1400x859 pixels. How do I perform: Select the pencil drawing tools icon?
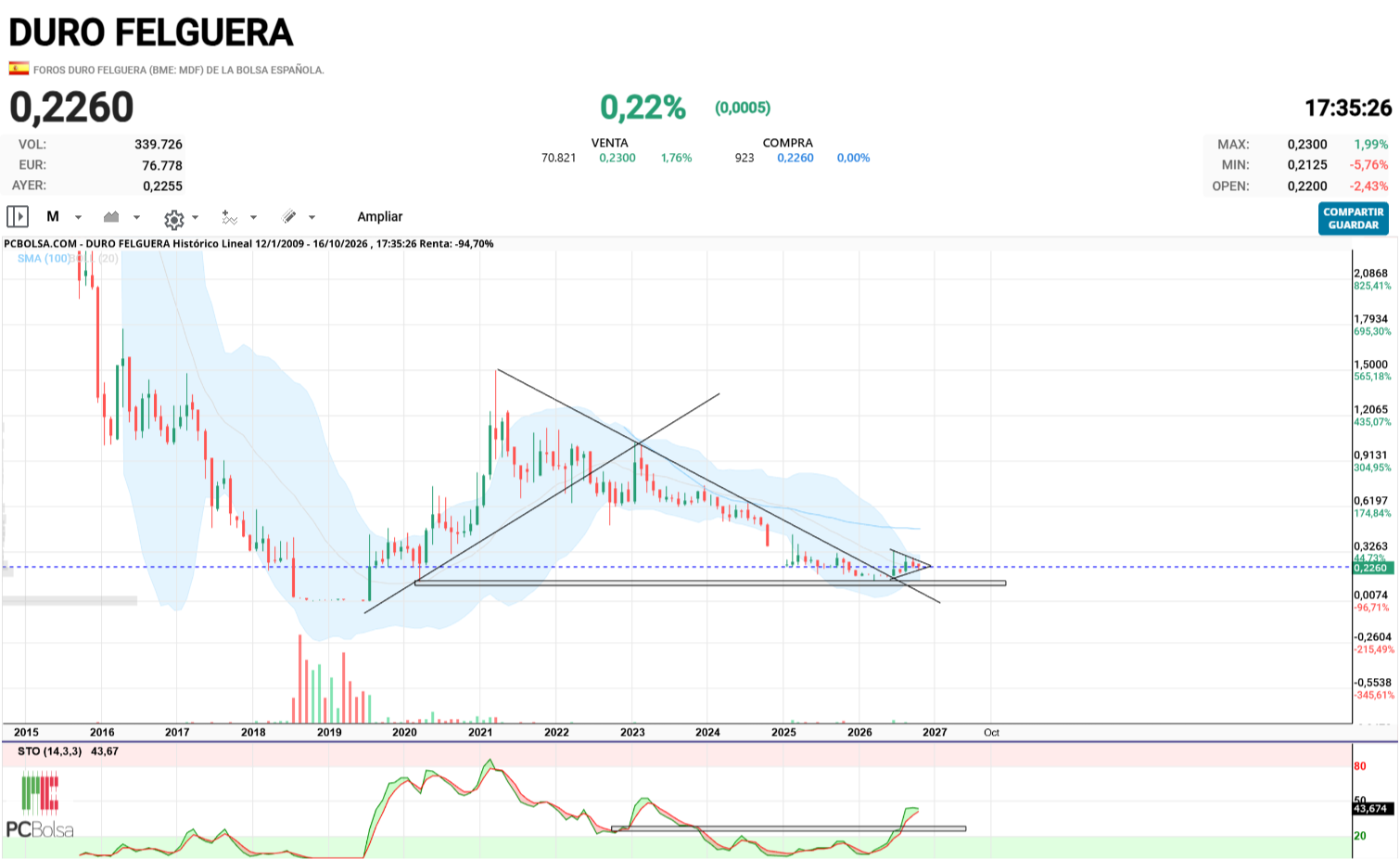[x=289, y=217]
